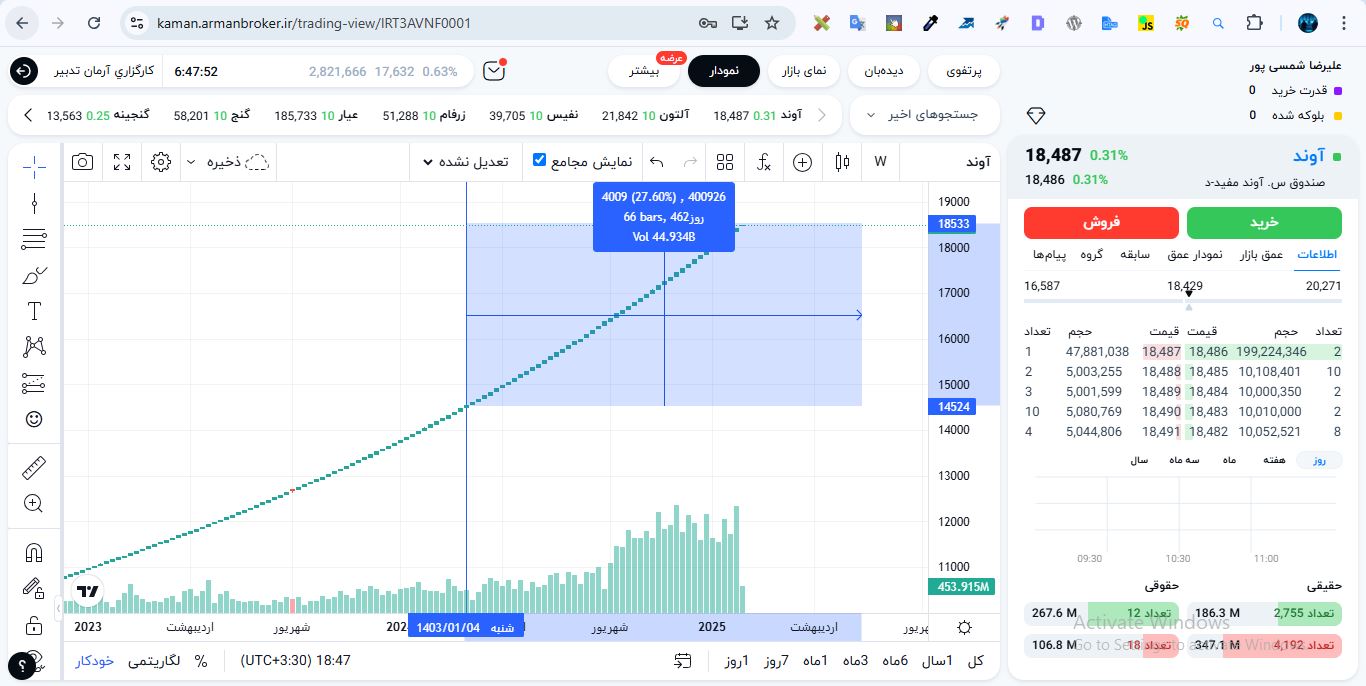1366x686 pixels.
Task: Select the crosshair cursor tool
Action: 34,166
